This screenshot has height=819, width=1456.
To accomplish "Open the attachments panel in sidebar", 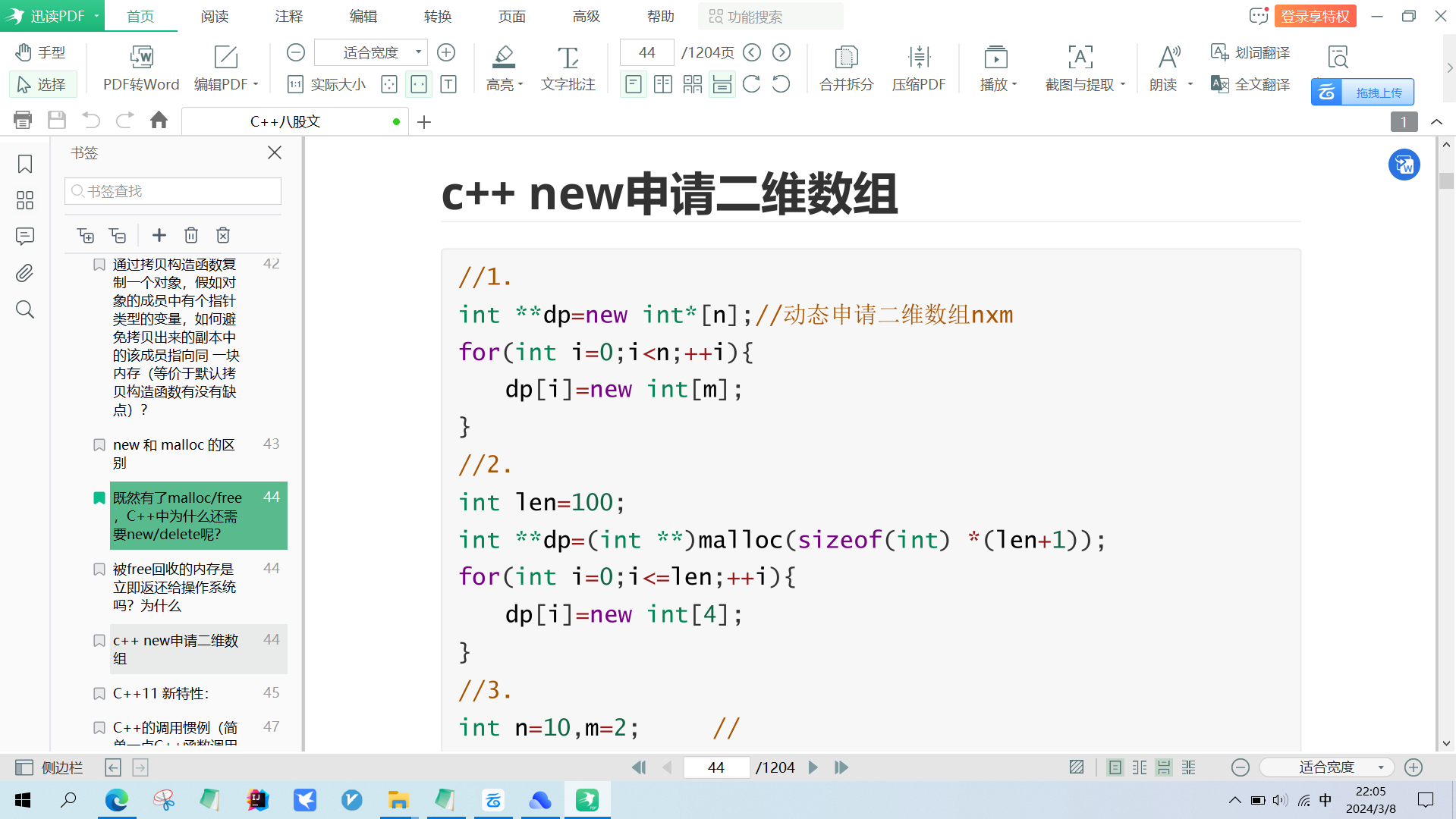I will click(x=25, y=273).
